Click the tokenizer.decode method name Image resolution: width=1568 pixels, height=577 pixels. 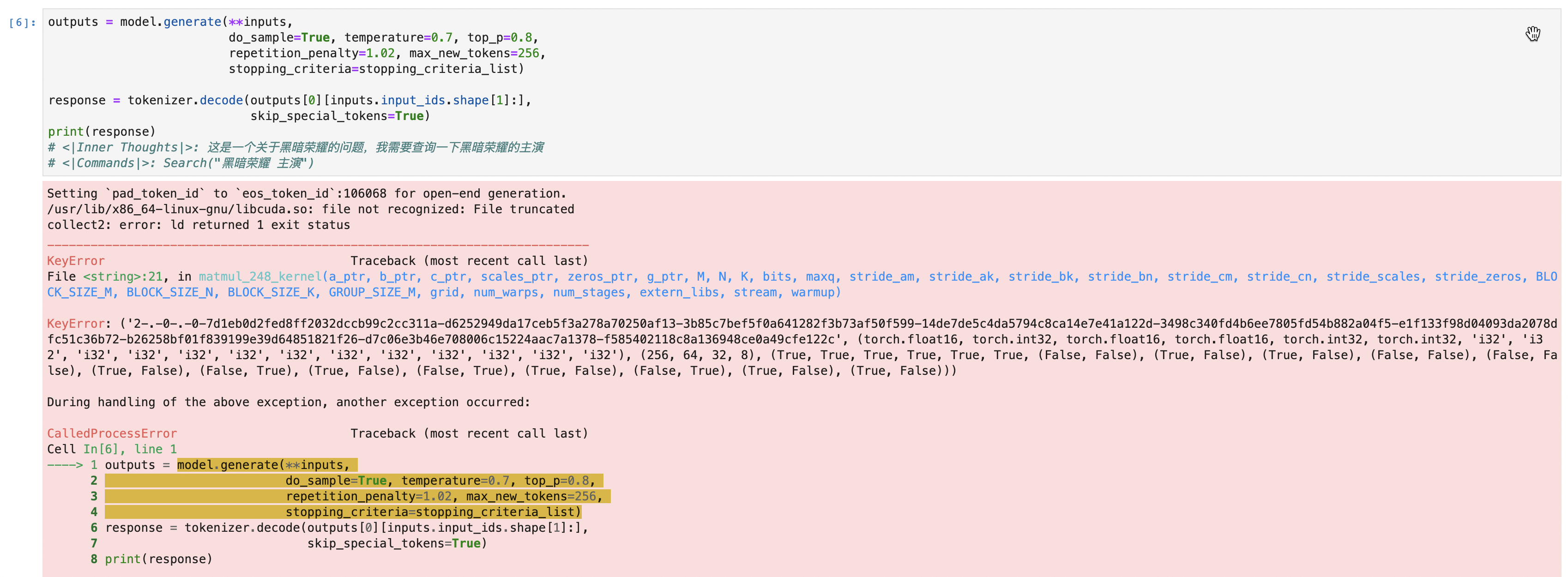click(221, 100)
